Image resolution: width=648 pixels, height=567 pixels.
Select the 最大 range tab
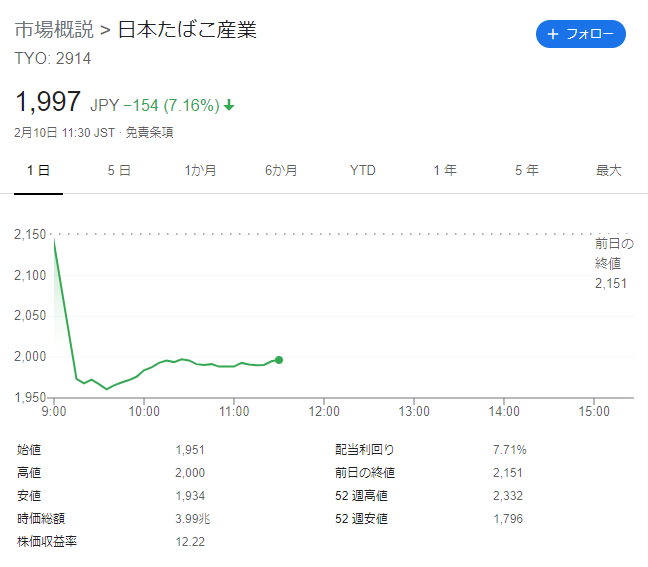click(x=609, y=170)
